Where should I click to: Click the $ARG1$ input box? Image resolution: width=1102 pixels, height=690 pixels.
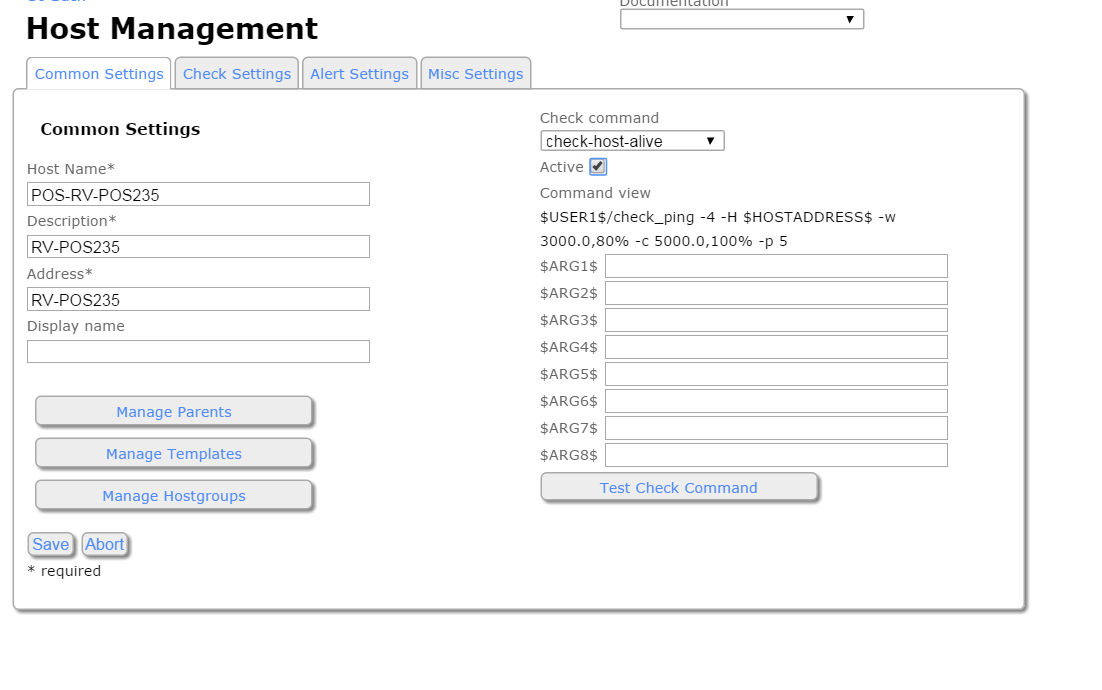(776, 266)
